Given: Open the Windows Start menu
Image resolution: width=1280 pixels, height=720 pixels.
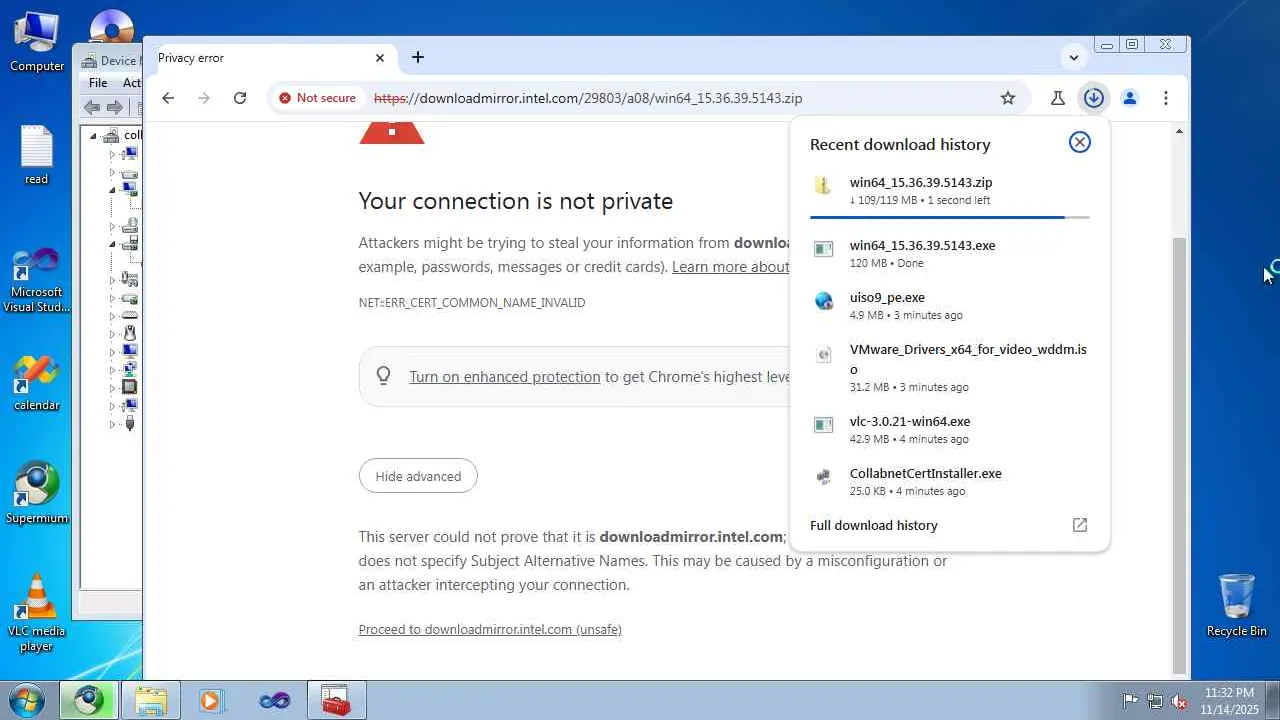Looking at the screenshot, I should pos(27,700).
